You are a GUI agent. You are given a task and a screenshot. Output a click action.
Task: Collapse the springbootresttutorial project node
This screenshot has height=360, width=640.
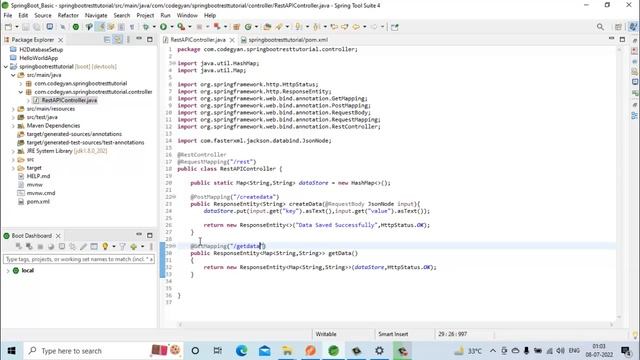[6, 67]
